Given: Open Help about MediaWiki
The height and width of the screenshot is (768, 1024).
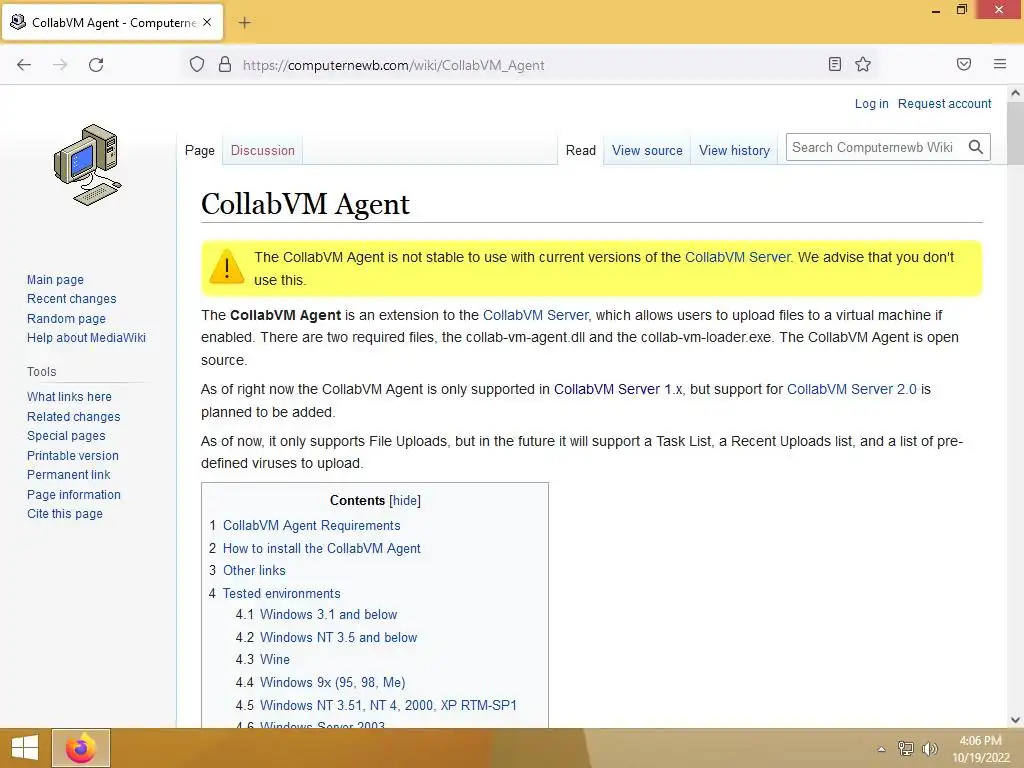Looking at the screenshot, I should click(x=86, y=338).
